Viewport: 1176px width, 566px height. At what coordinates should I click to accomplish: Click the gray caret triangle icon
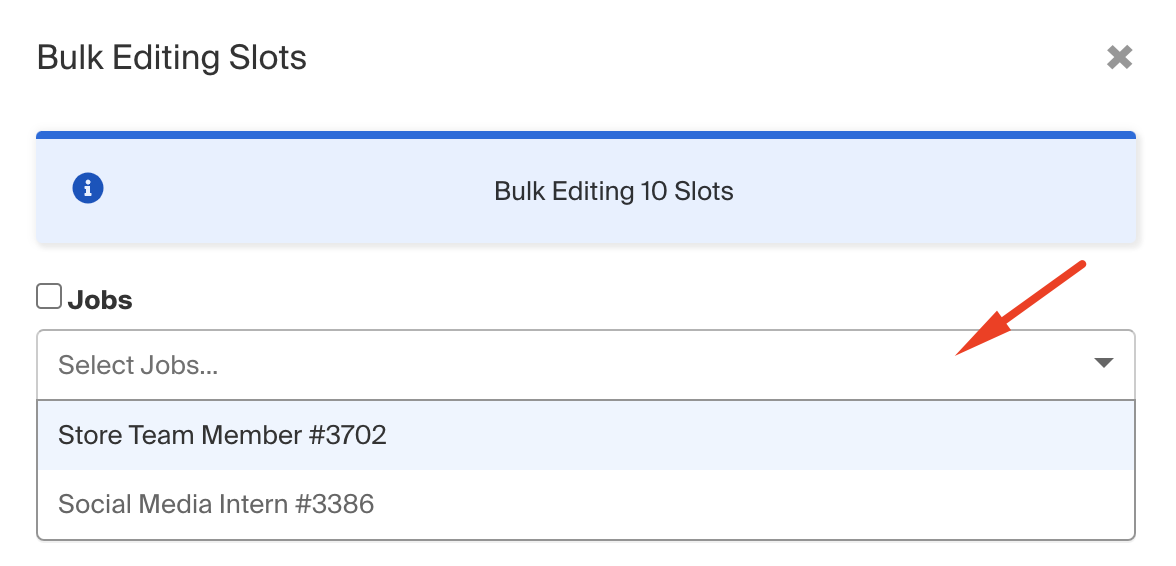point(1103,364)
